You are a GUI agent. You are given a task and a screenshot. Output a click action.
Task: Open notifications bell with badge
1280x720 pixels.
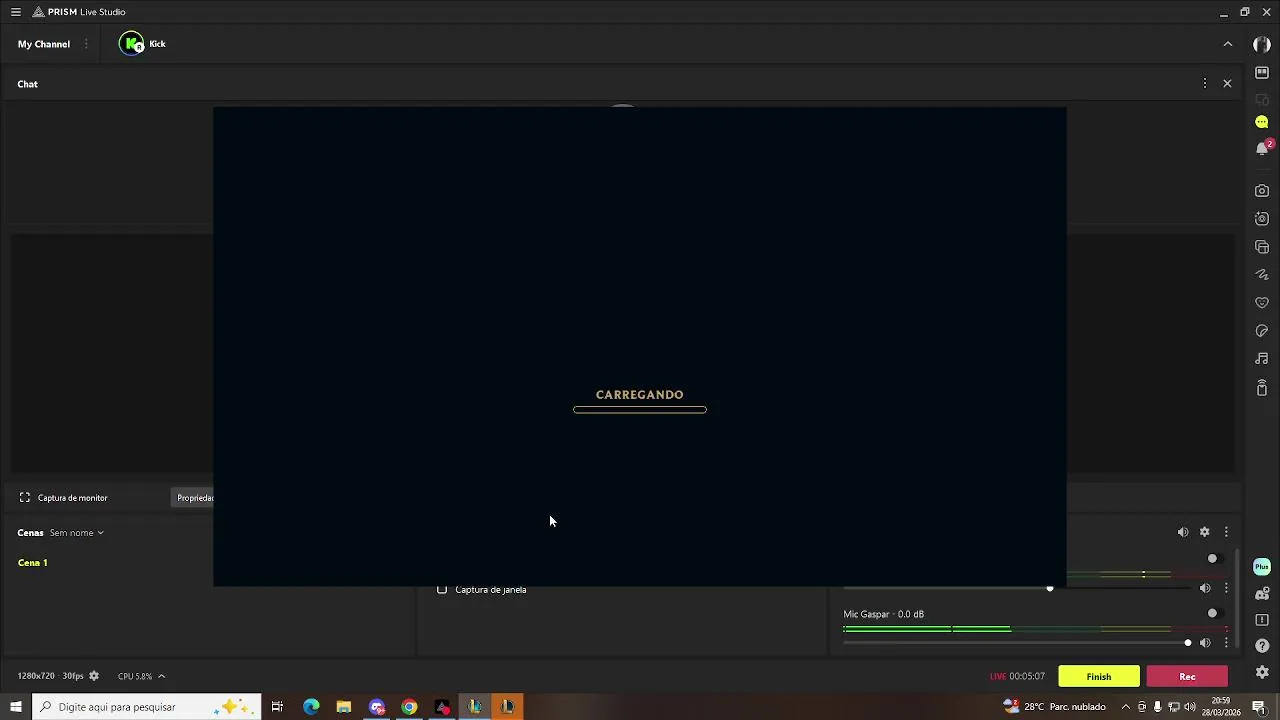(1263, 148)
